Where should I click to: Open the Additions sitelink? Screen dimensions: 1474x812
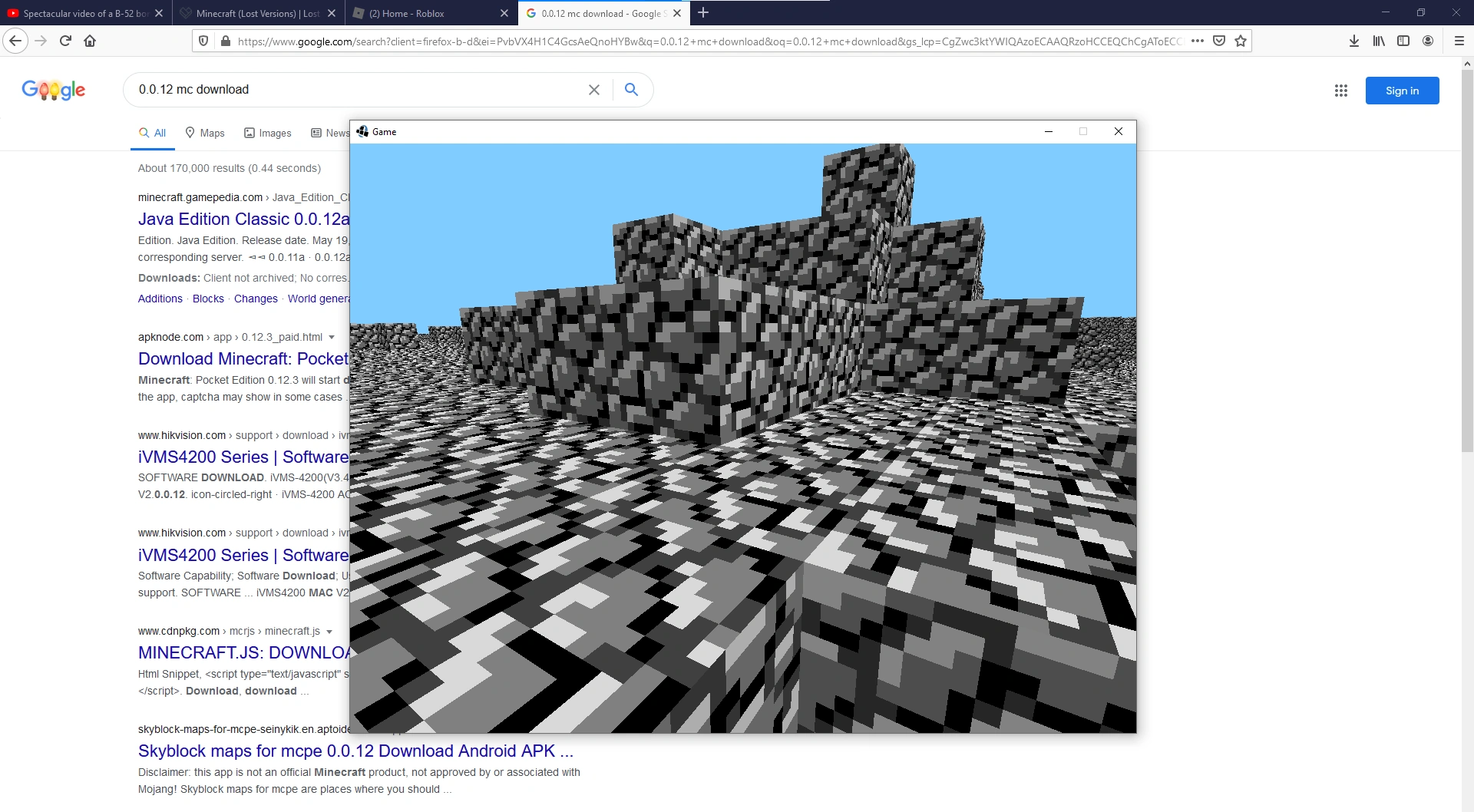click(x=160, y=299)
